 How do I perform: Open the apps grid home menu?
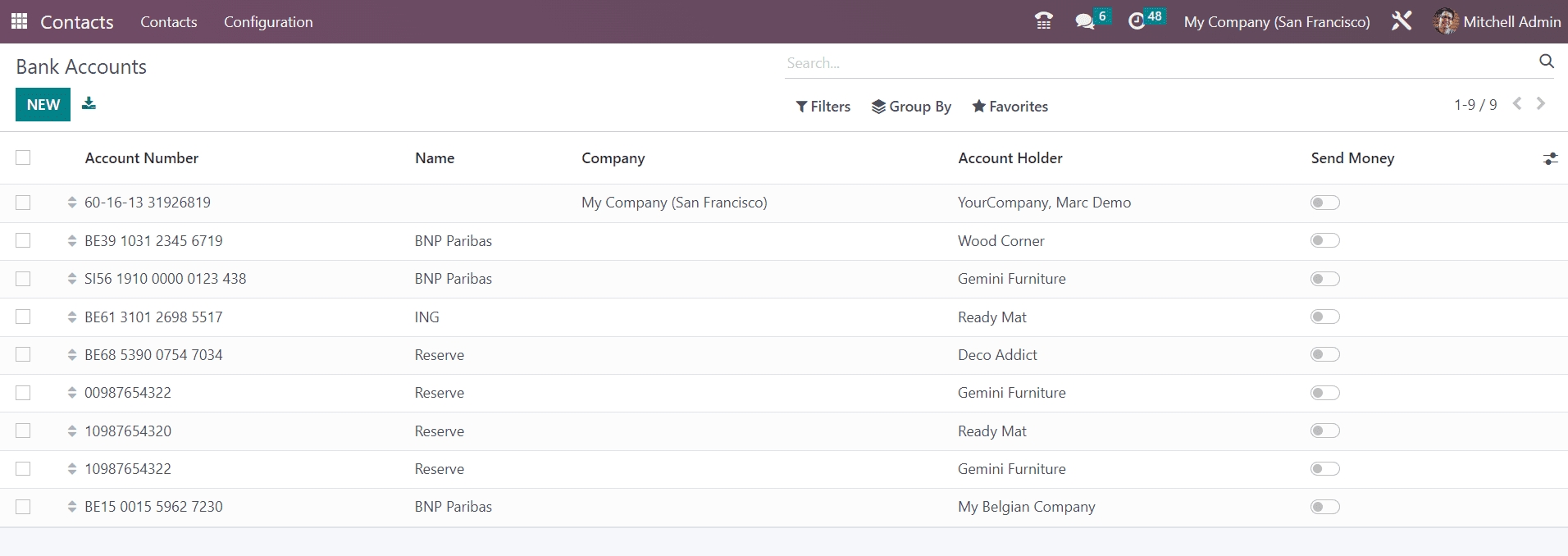pos(20,21)
